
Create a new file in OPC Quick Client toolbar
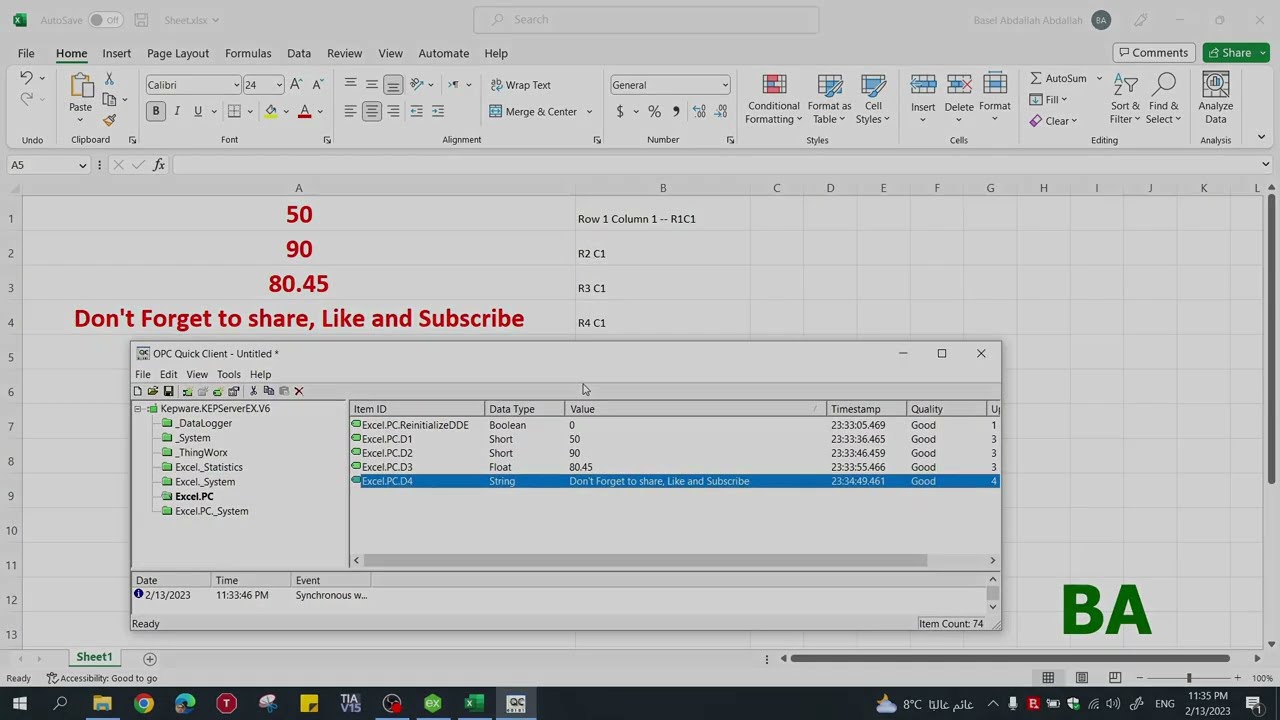pos(137,391)
